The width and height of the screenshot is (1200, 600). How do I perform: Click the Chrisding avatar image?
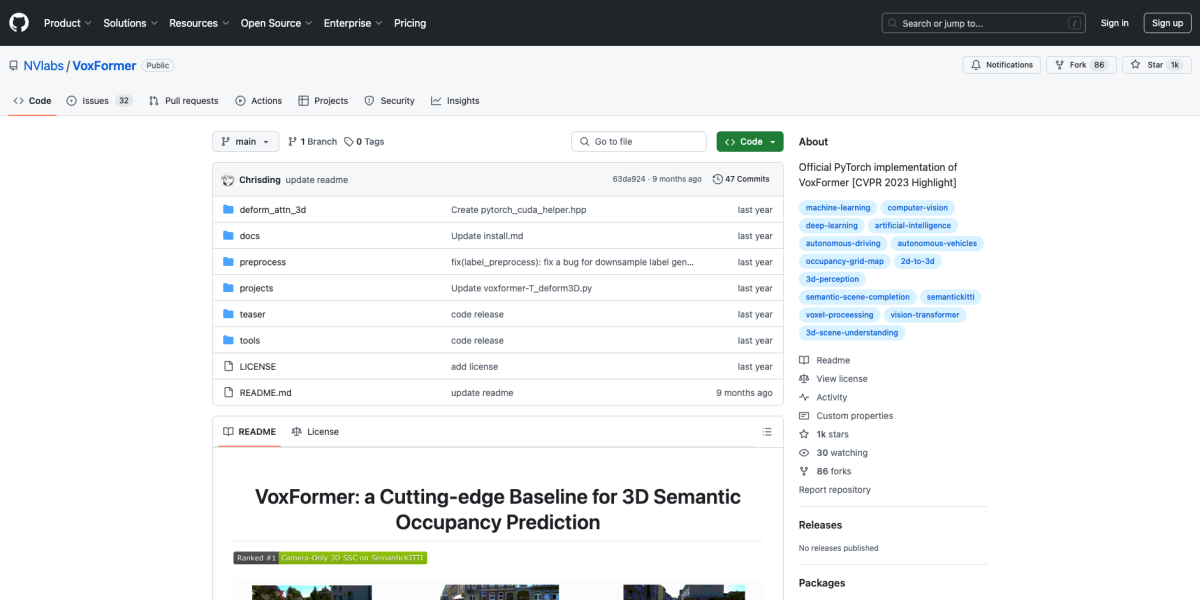(x=228, y=180)
